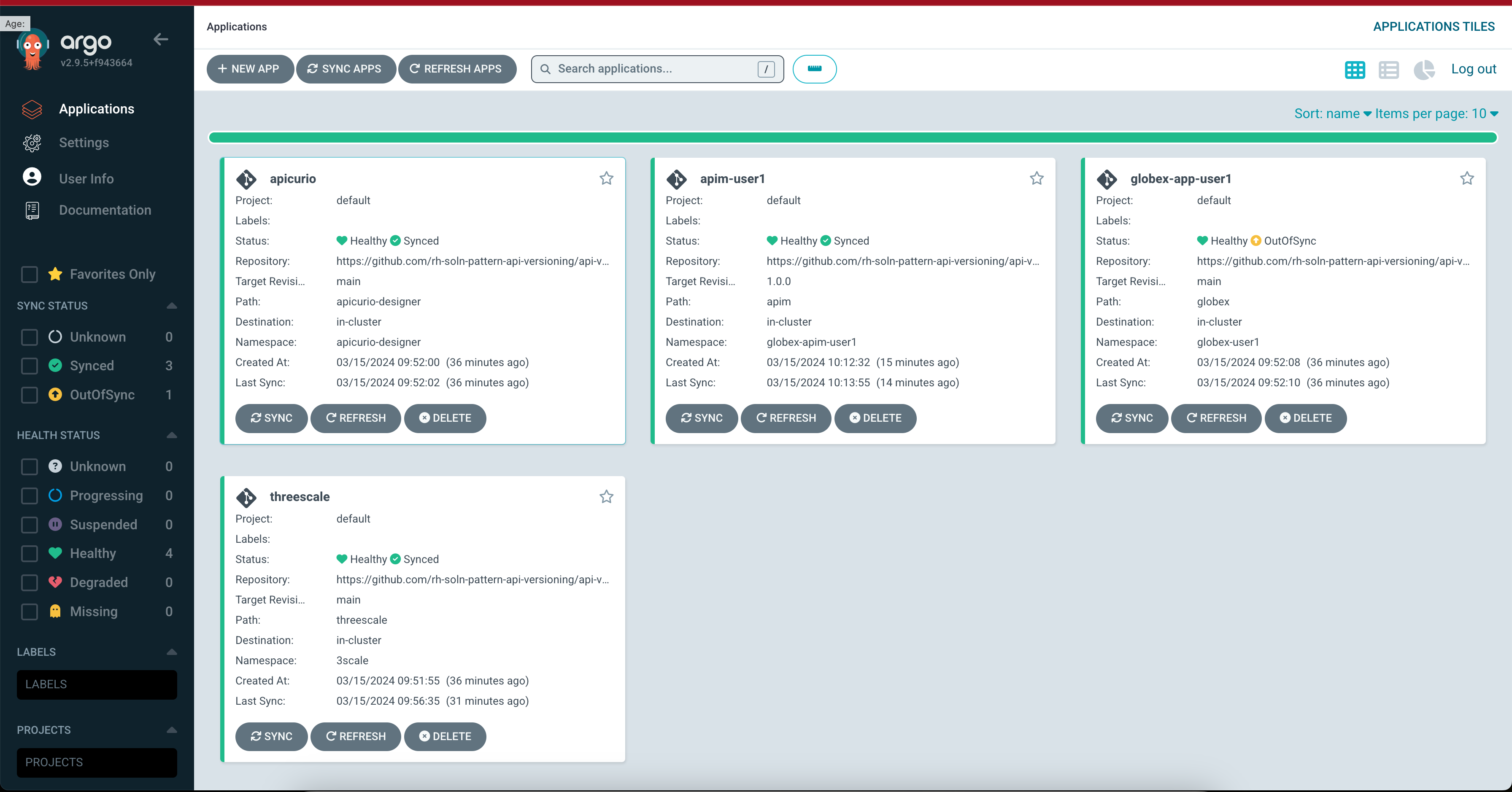Check the OutOfSync status filter
The height and width of the screenshot is (792, 1512).
click(30, 395)
